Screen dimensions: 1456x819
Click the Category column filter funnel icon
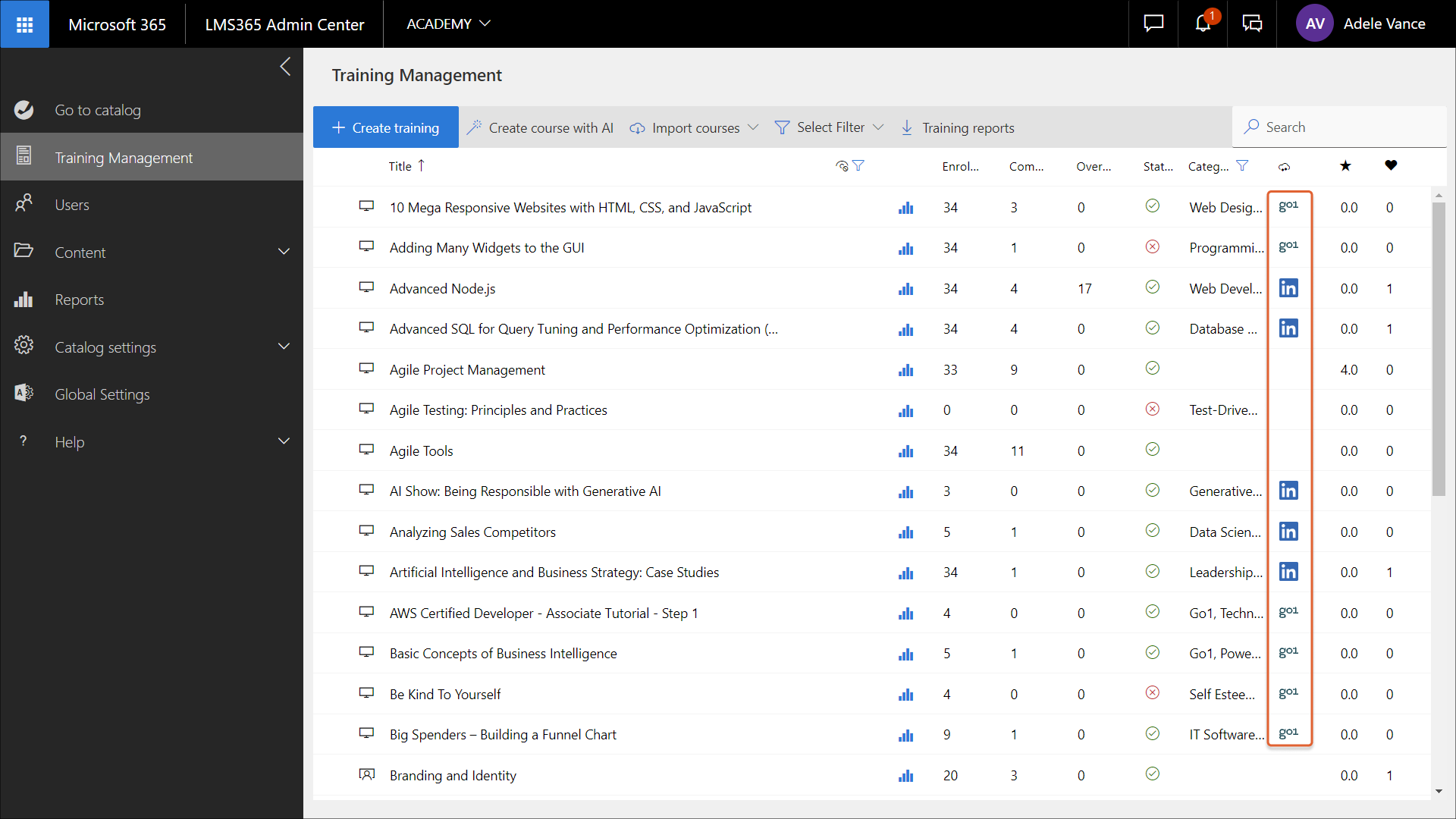coord(1242,165)
